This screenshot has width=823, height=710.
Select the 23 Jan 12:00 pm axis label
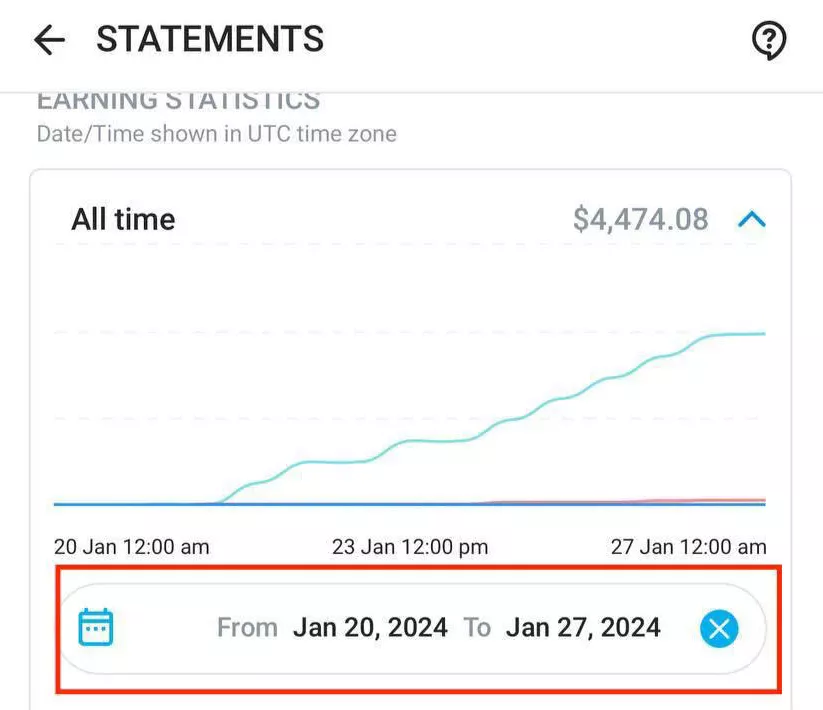pyautogui.click(x=410, y=547)
